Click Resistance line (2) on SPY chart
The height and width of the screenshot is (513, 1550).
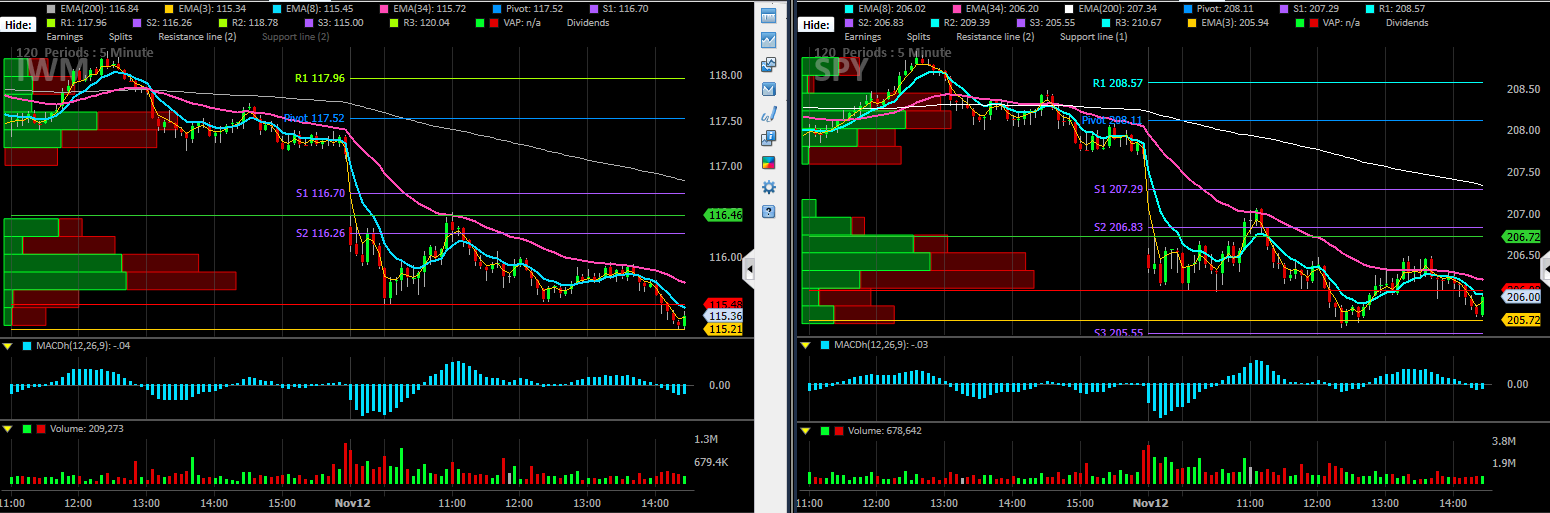995,36
